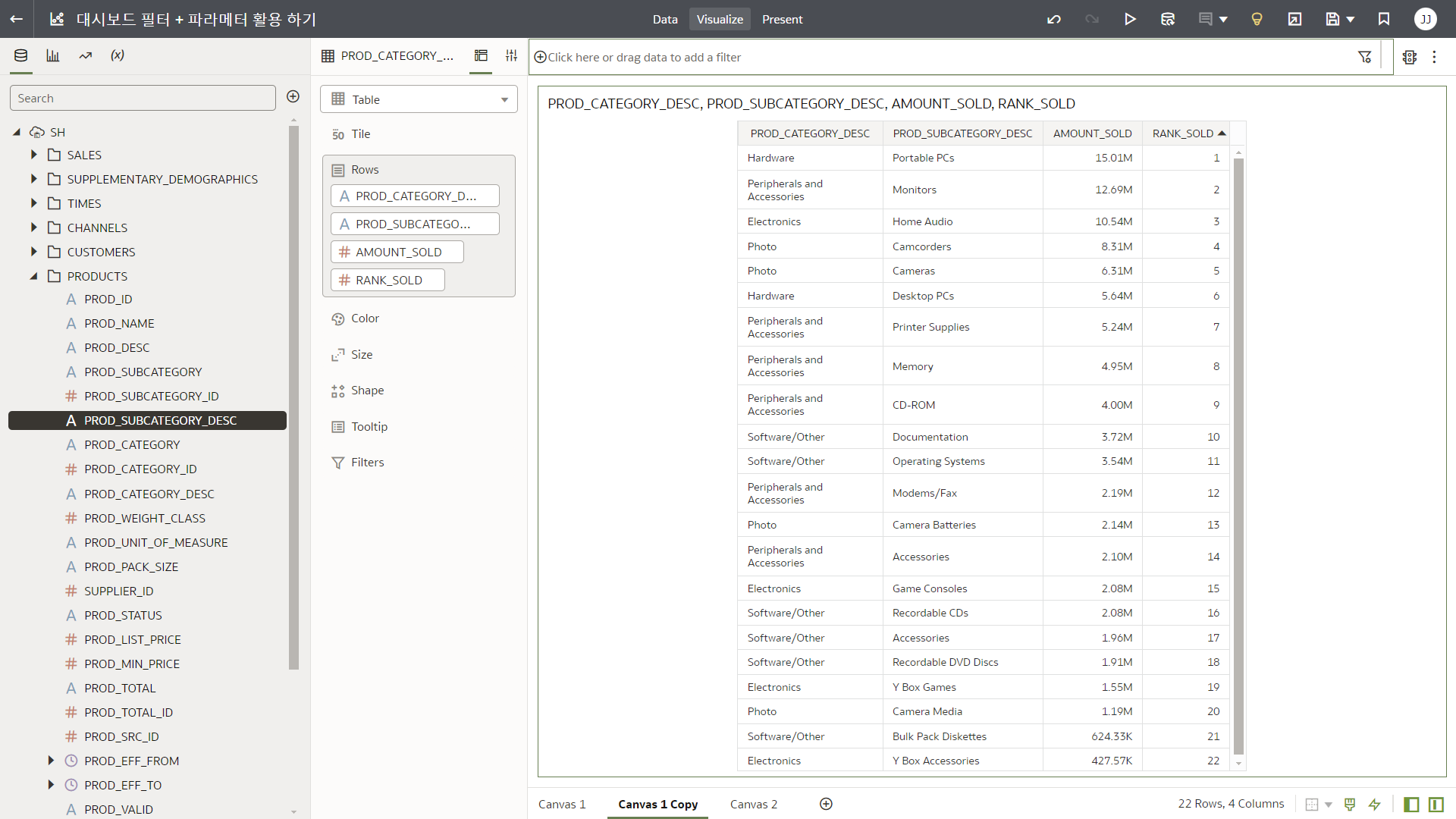This screenshot has width=1456, height=819.
Task: Click the undo arrow icon
Action: (x=1054, y=19)
